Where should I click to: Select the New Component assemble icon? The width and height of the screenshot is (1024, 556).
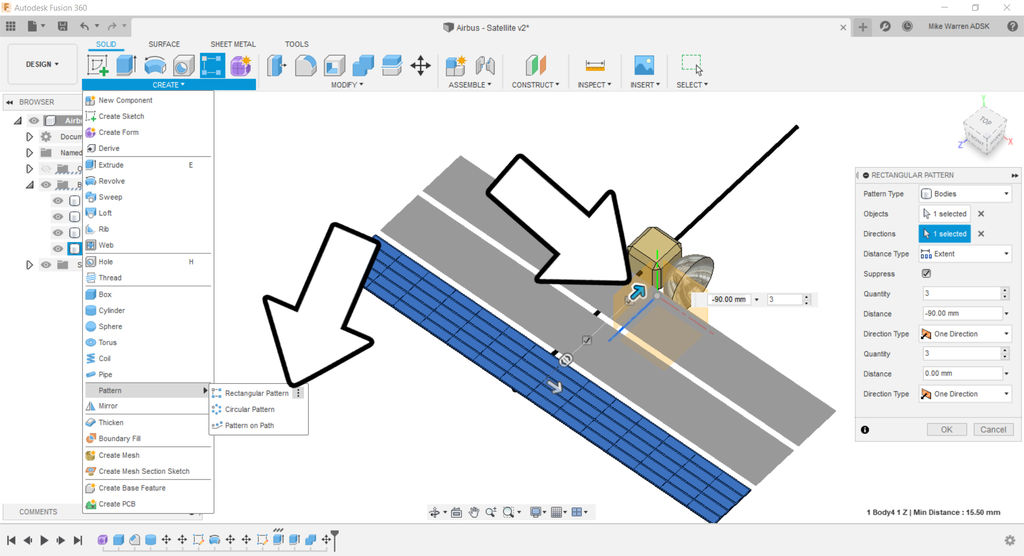(x=456, y=65)
